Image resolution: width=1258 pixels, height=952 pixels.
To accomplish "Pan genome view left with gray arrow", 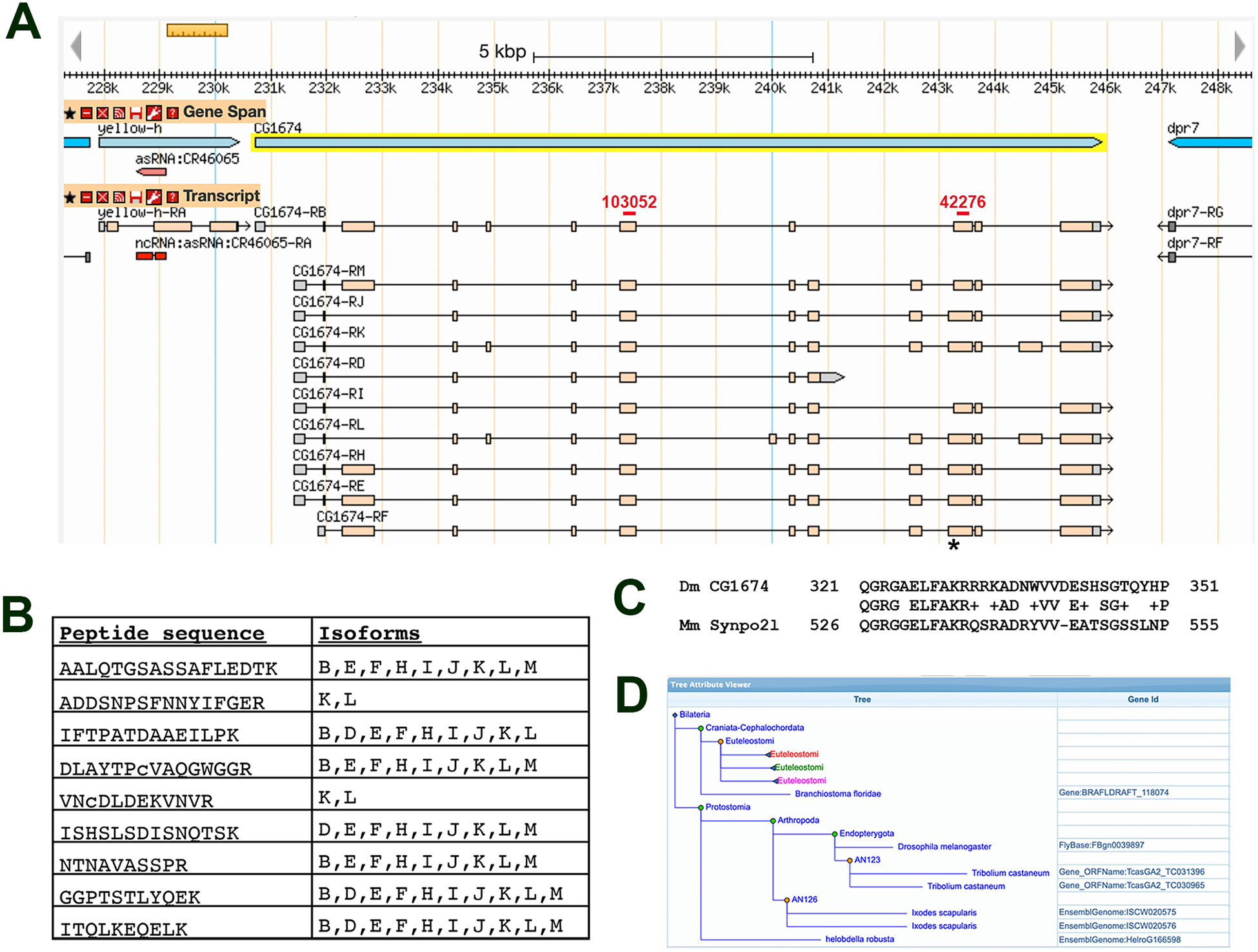I will pos(76,46).
